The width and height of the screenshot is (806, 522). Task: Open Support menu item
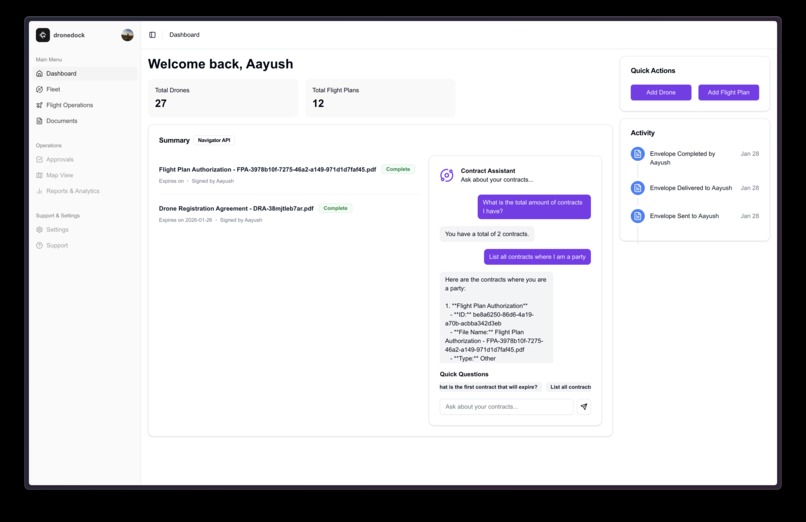85,246
